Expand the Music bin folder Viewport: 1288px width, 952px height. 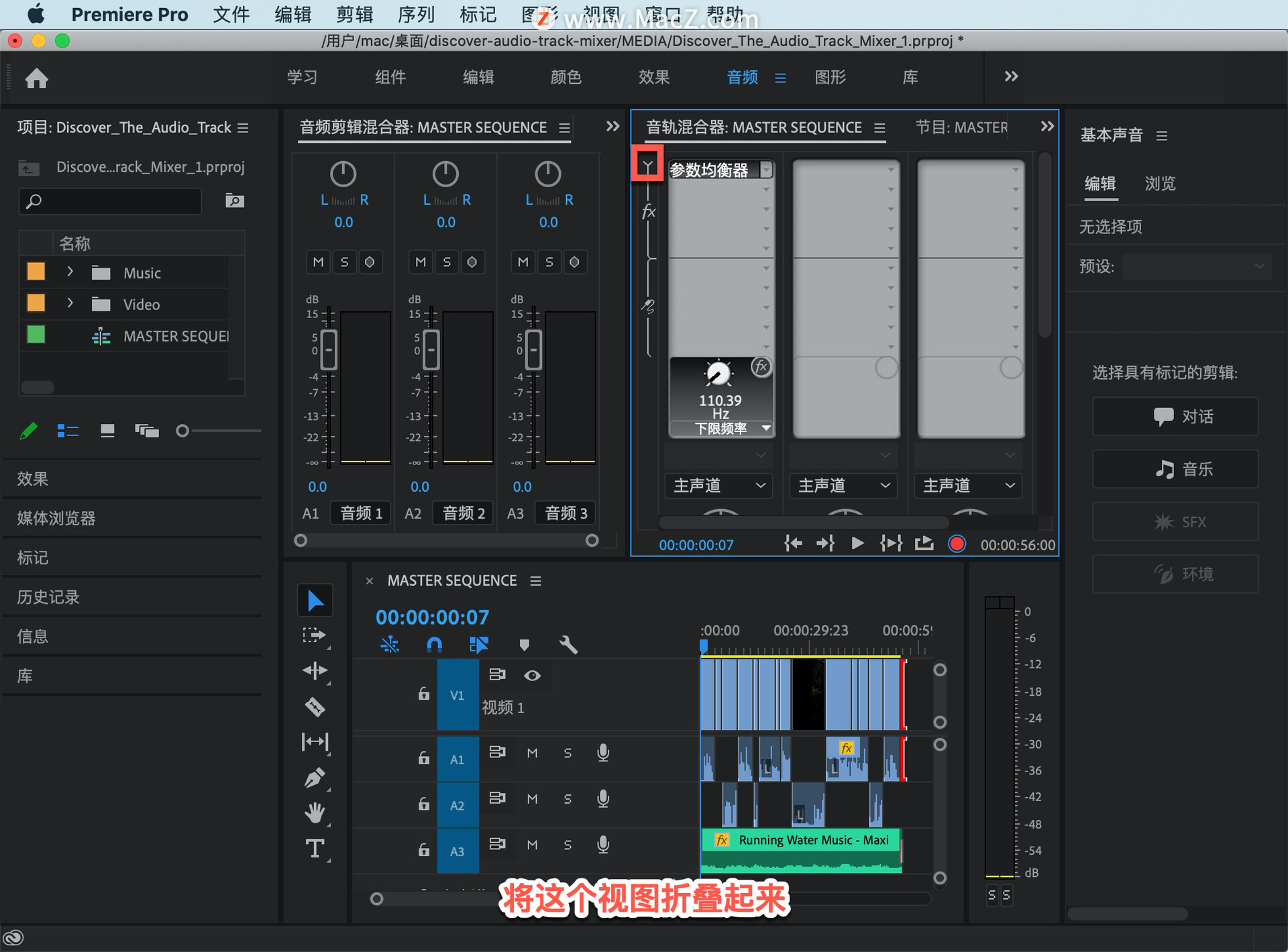(x=70, y=272)
